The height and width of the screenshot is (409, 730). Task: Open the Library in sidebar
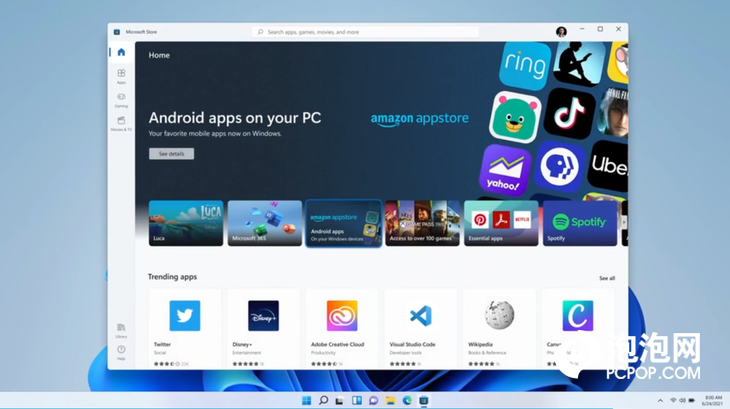121,329
